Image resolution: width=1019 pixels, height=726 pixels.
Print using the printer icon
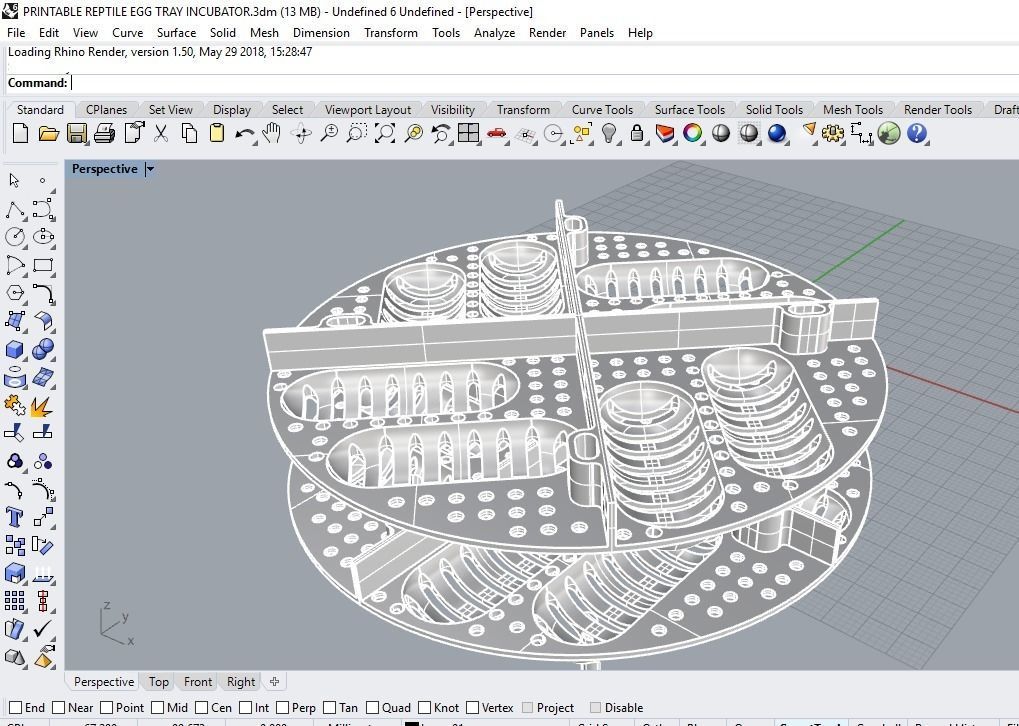[105, 134]
